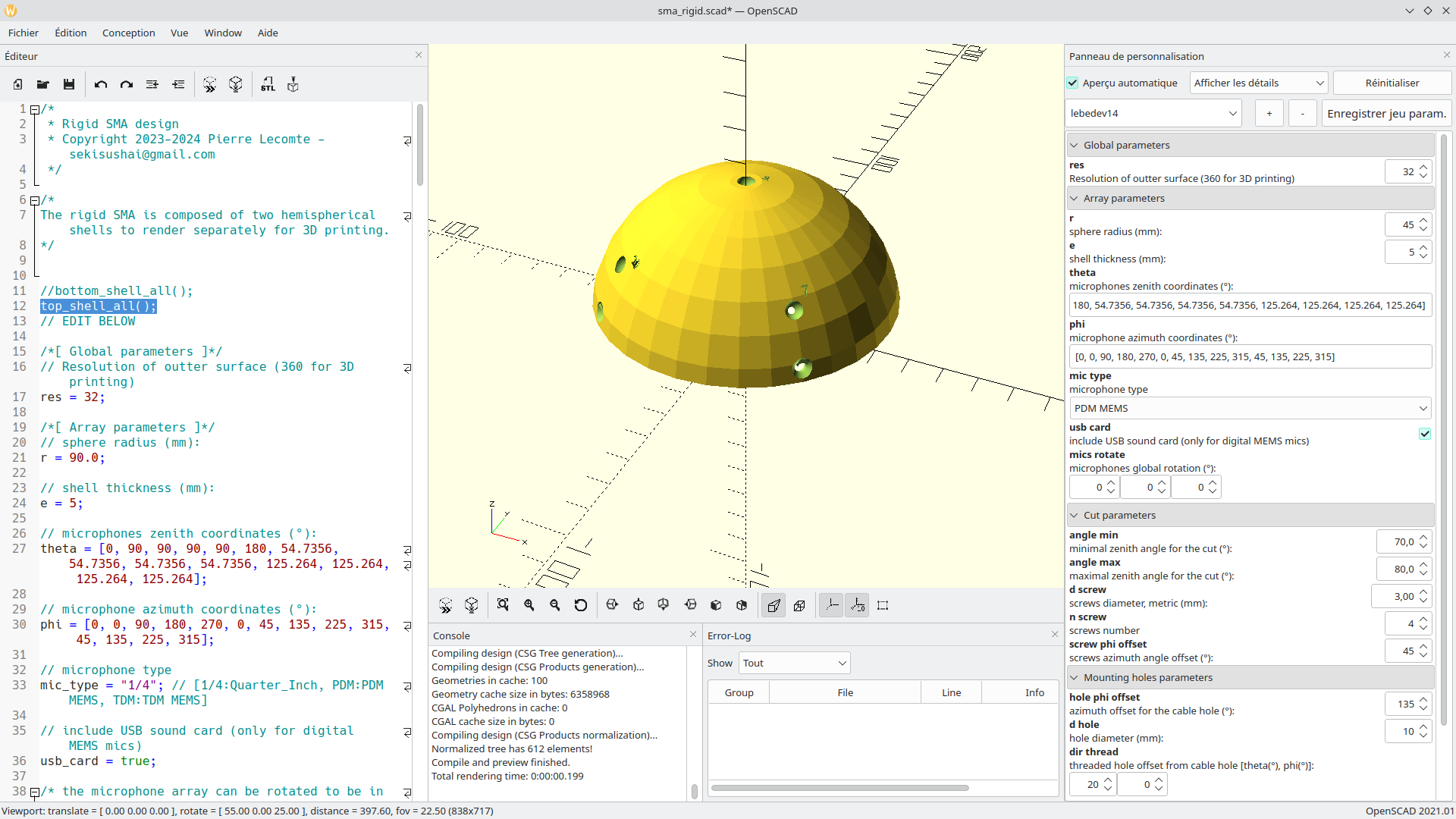The image size is (1456, 819).
Task: Toggle the fold marker at line 1
Action: point(34,110)
